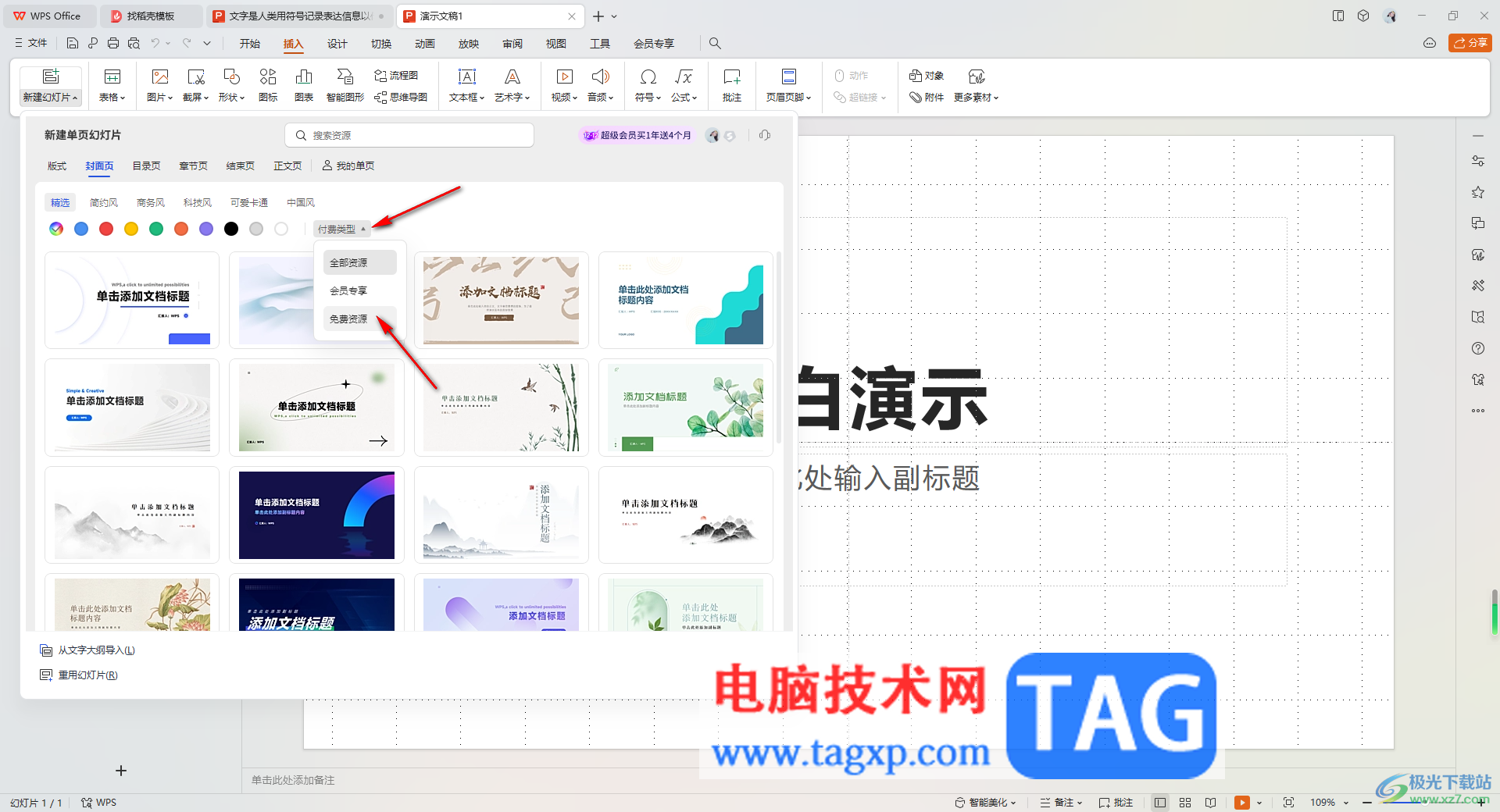Click the 图标 icons library button

coord(268,85)
